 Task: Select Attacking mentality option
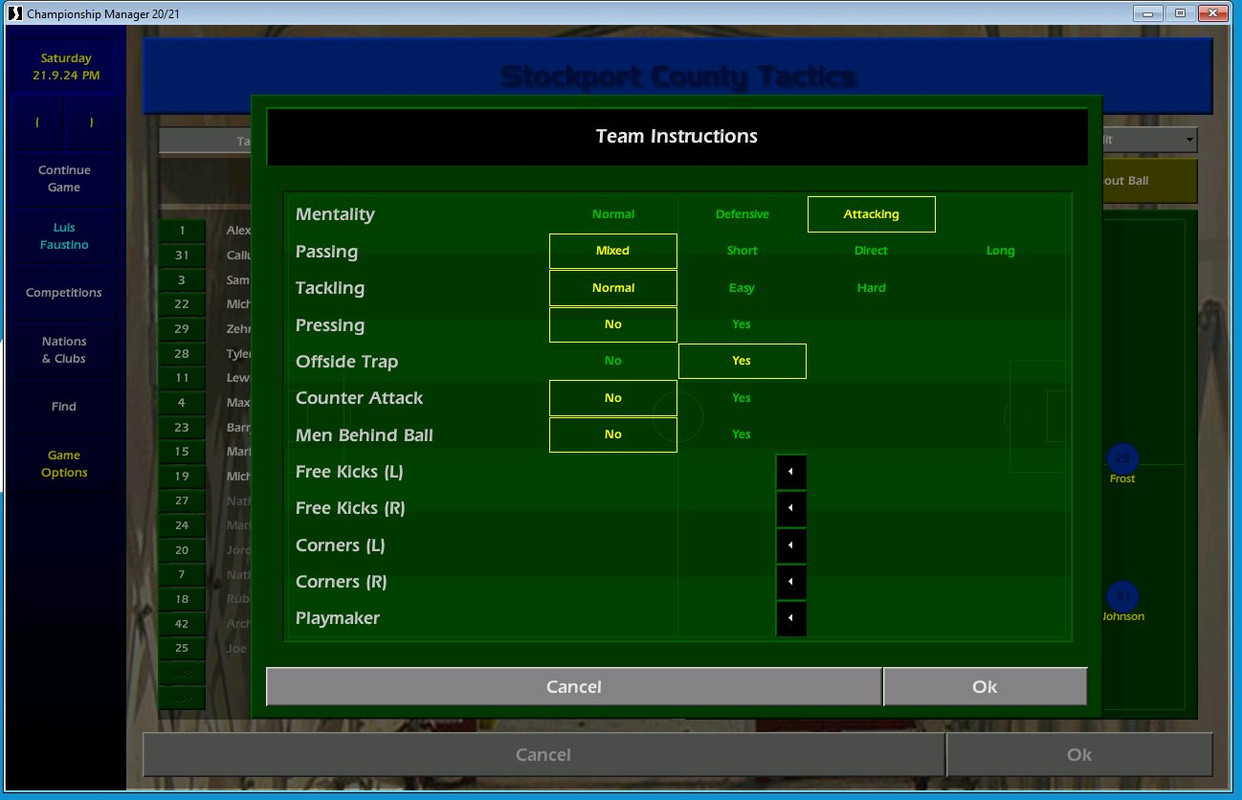[871, 214]
